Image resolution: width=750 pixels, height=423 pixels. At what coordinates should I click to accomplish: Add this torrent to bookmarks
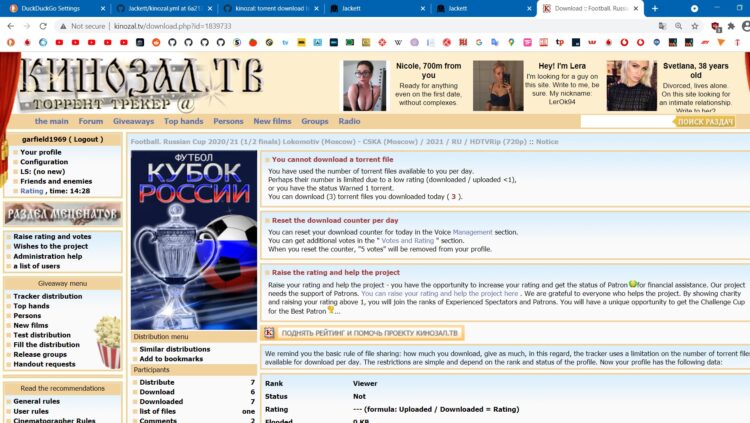pyautogui.click(x=171, y=359)
